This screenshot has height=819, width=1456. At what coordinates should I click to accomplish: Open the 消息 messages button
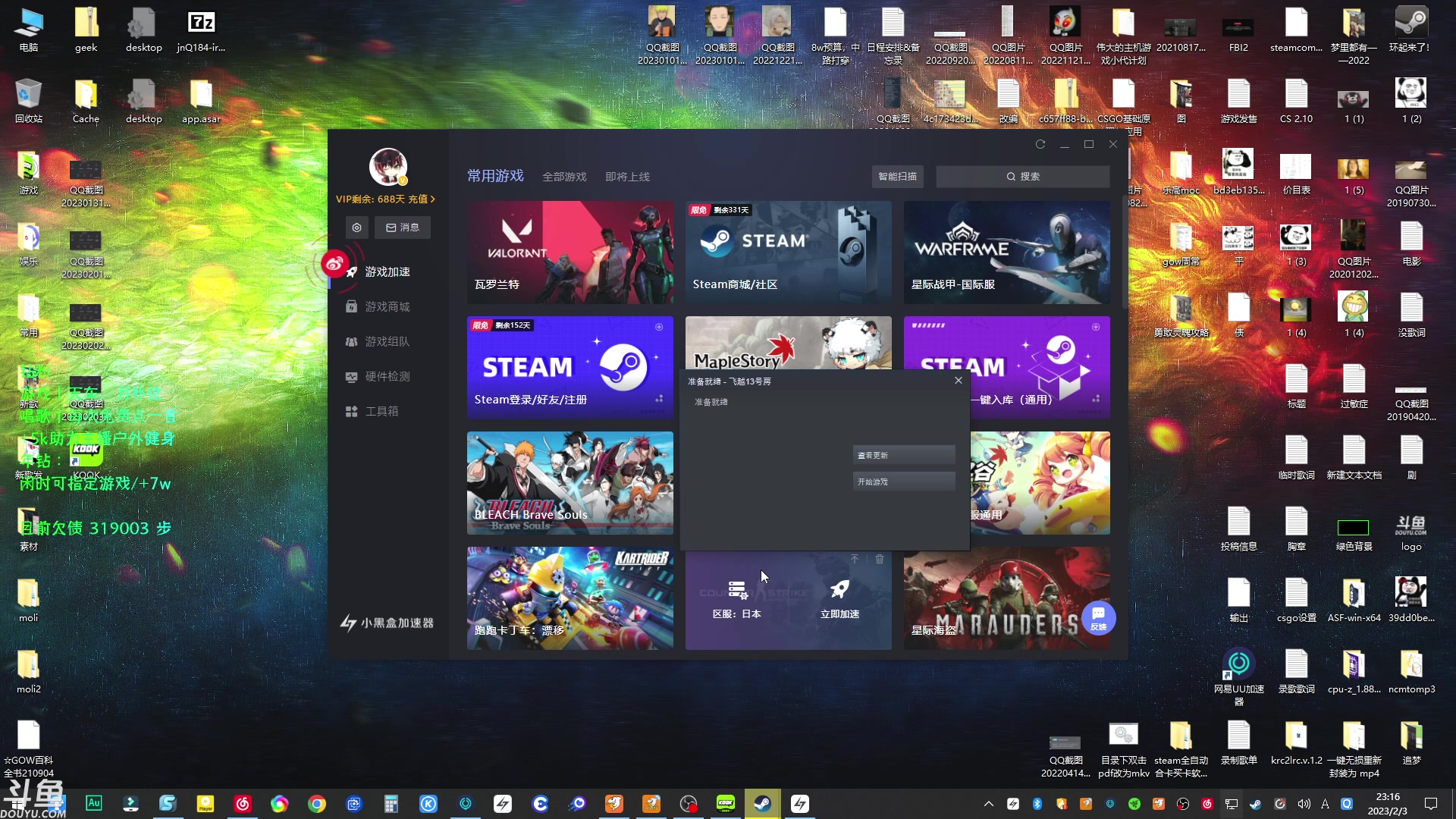(403, 227)
